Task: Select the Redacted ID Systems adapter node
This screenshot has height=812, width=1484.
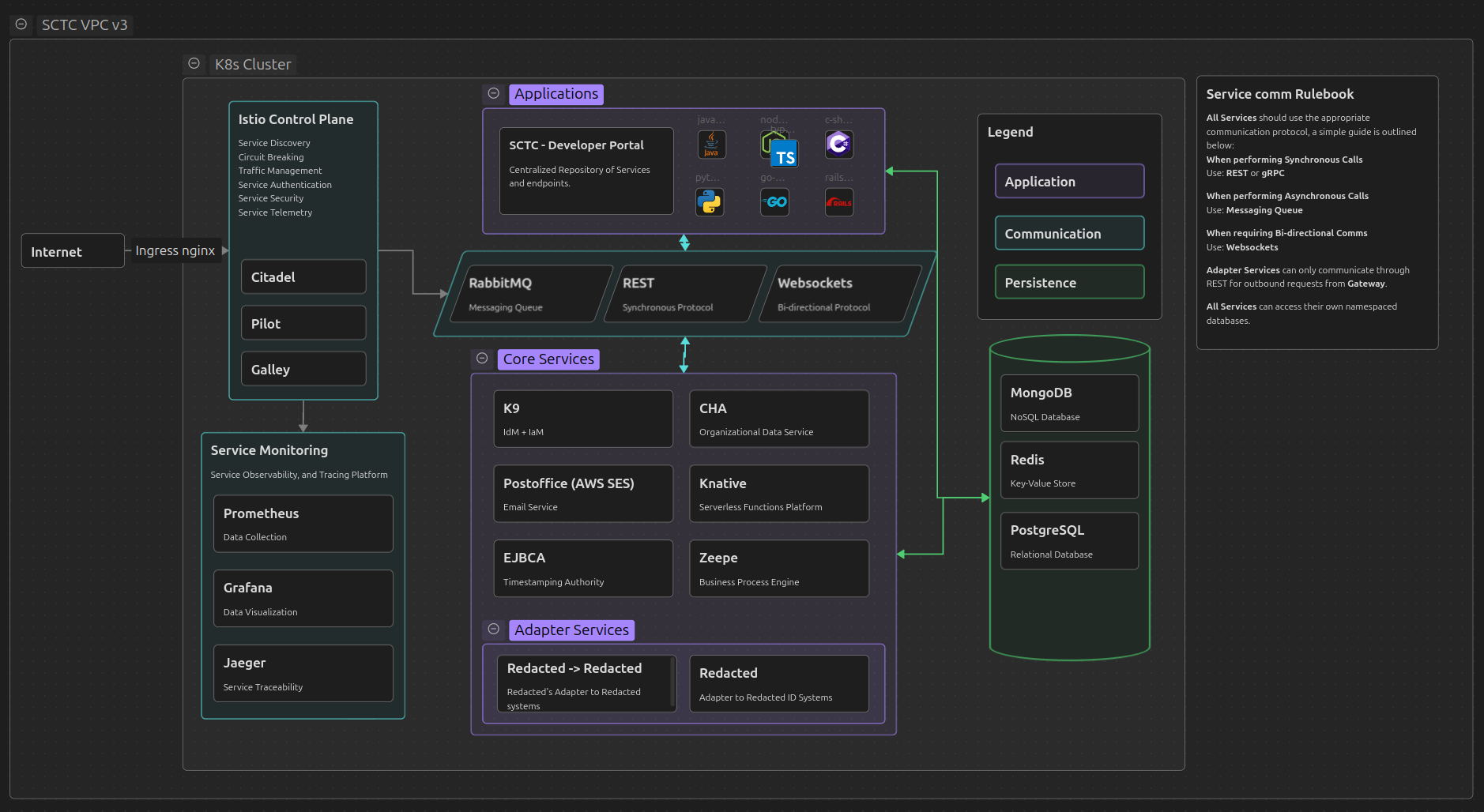Action: [x=779, y=684]
